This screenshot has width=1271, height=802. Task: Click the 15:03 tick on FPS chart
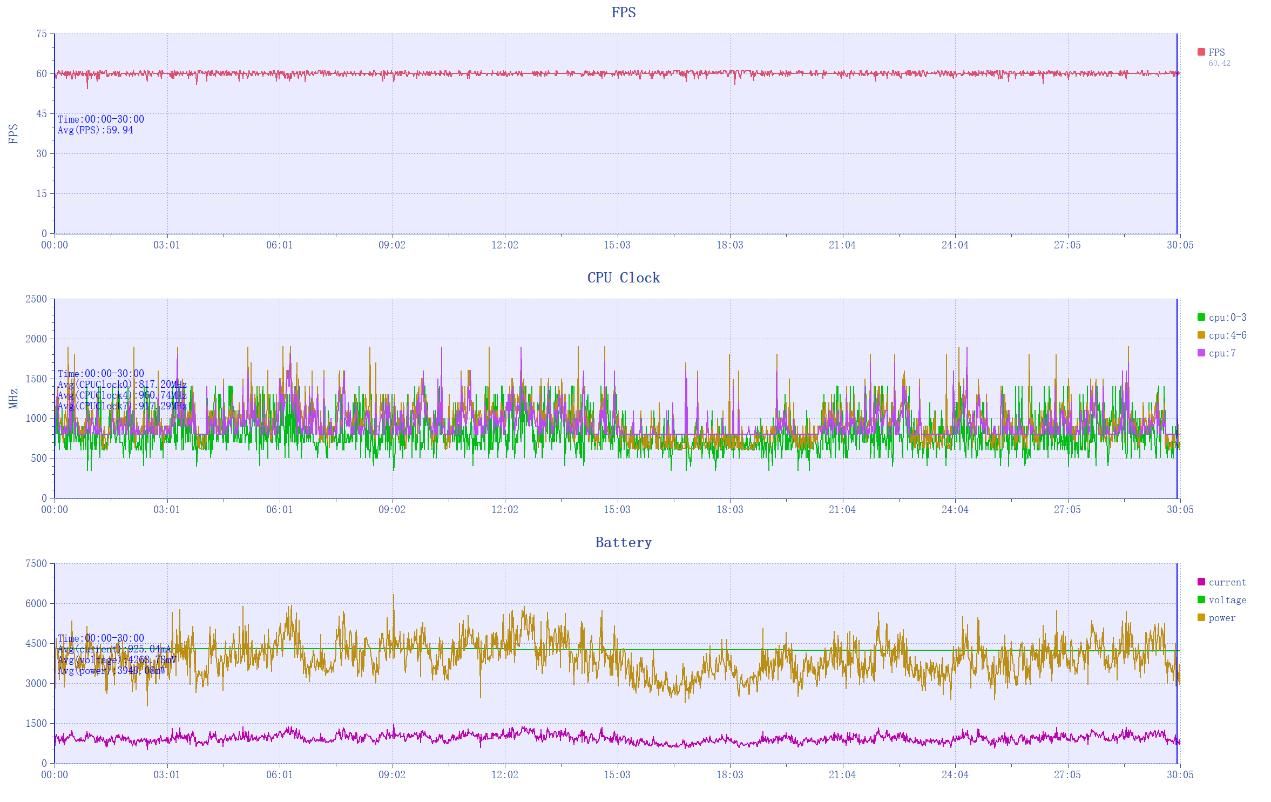click(617, 245)
